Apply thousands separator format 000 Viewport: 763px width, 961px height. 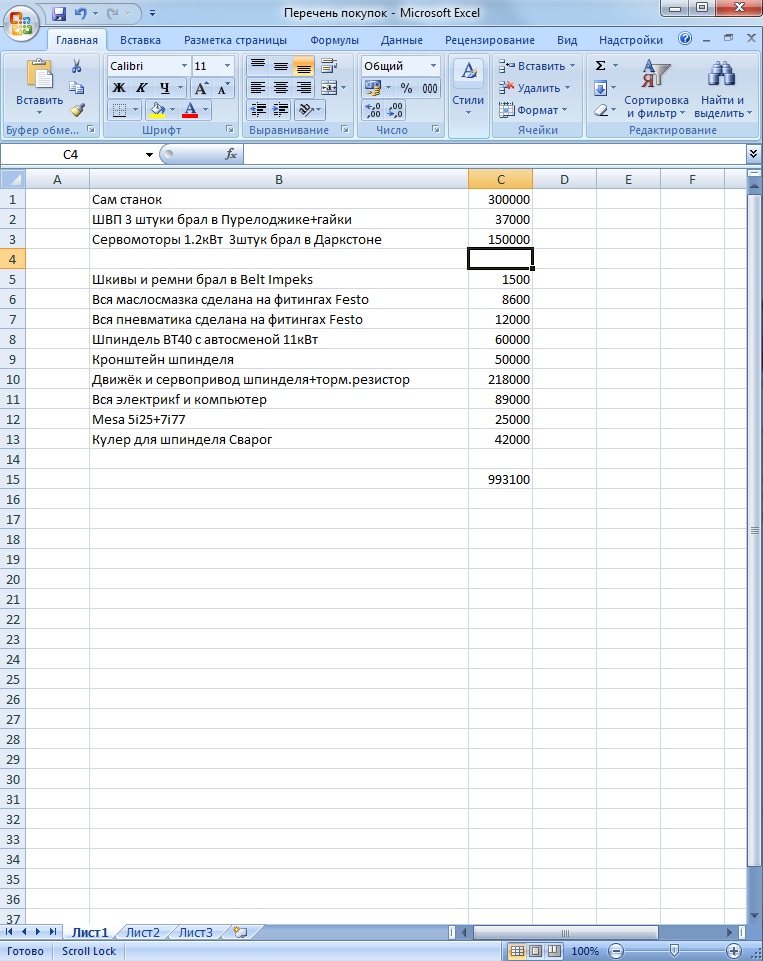click(430, 88)
